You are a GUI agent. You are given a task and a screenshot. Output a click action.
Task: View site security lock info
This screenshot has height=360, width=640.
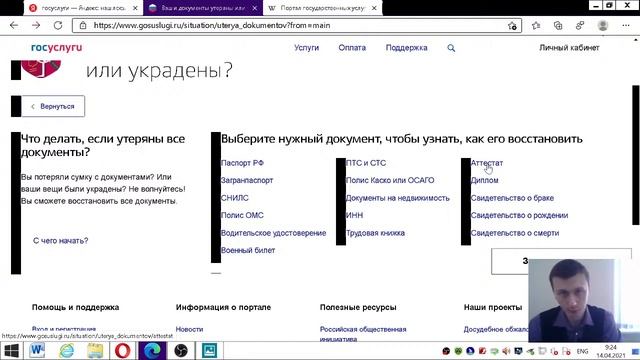83,25
